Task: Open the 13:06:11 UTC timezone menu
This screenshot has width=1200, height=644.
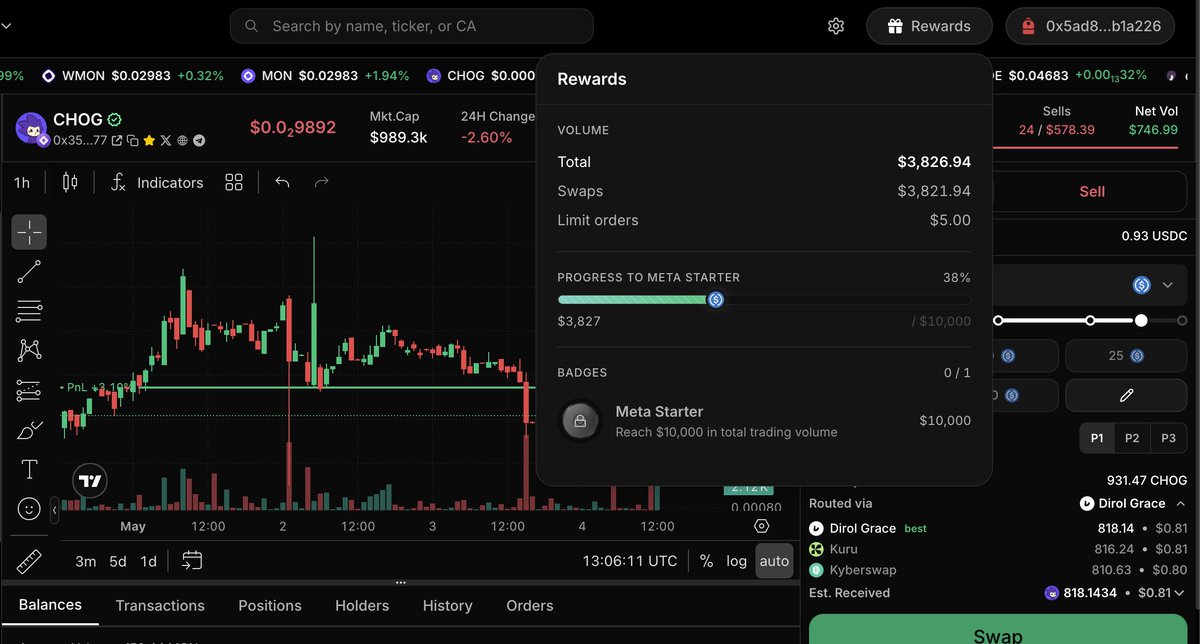Action: pos(630,561)
